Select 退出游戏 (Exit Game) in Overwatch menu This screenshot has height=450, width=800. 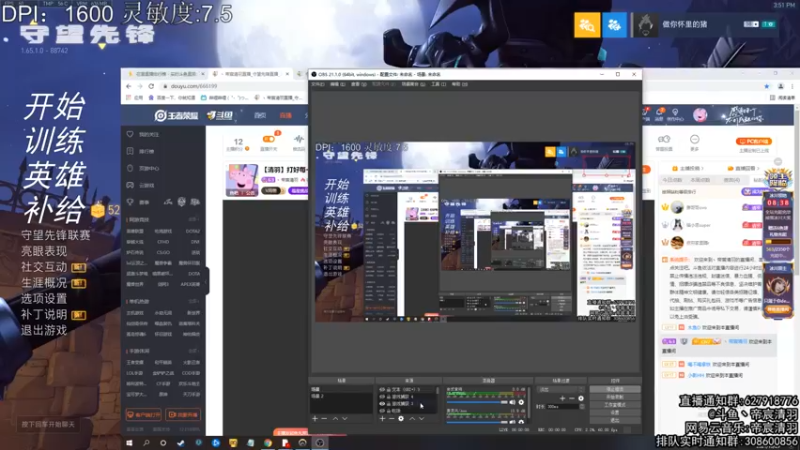coord(44,330)
